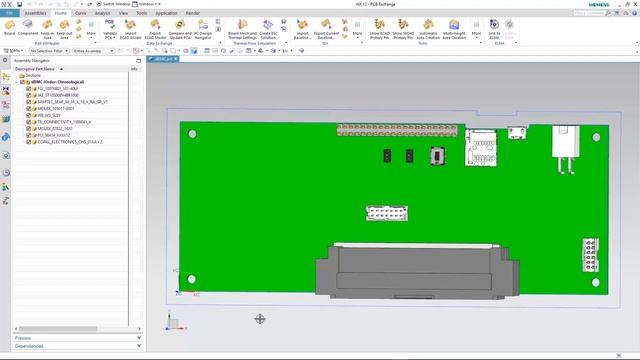Image resolution: width=640 pixels, height=360 pixels.
Task: Sort by Descriptive Part Name header
Action: [35, 69]
